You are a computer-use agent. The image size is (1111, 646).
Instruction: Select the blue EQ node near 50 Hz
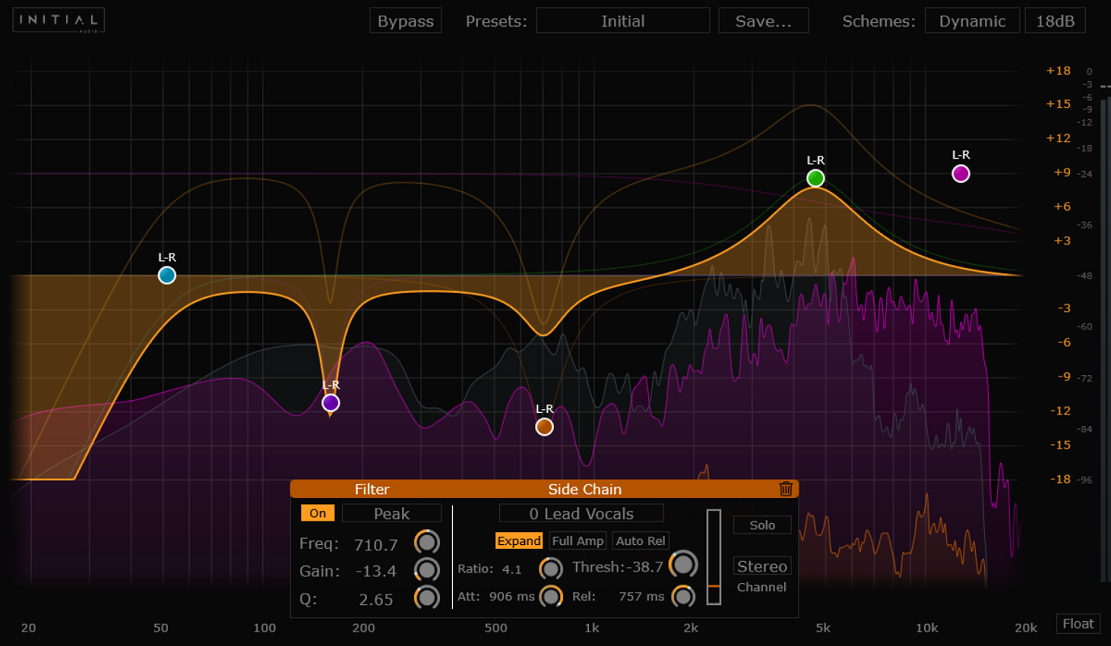coord(167,276)
